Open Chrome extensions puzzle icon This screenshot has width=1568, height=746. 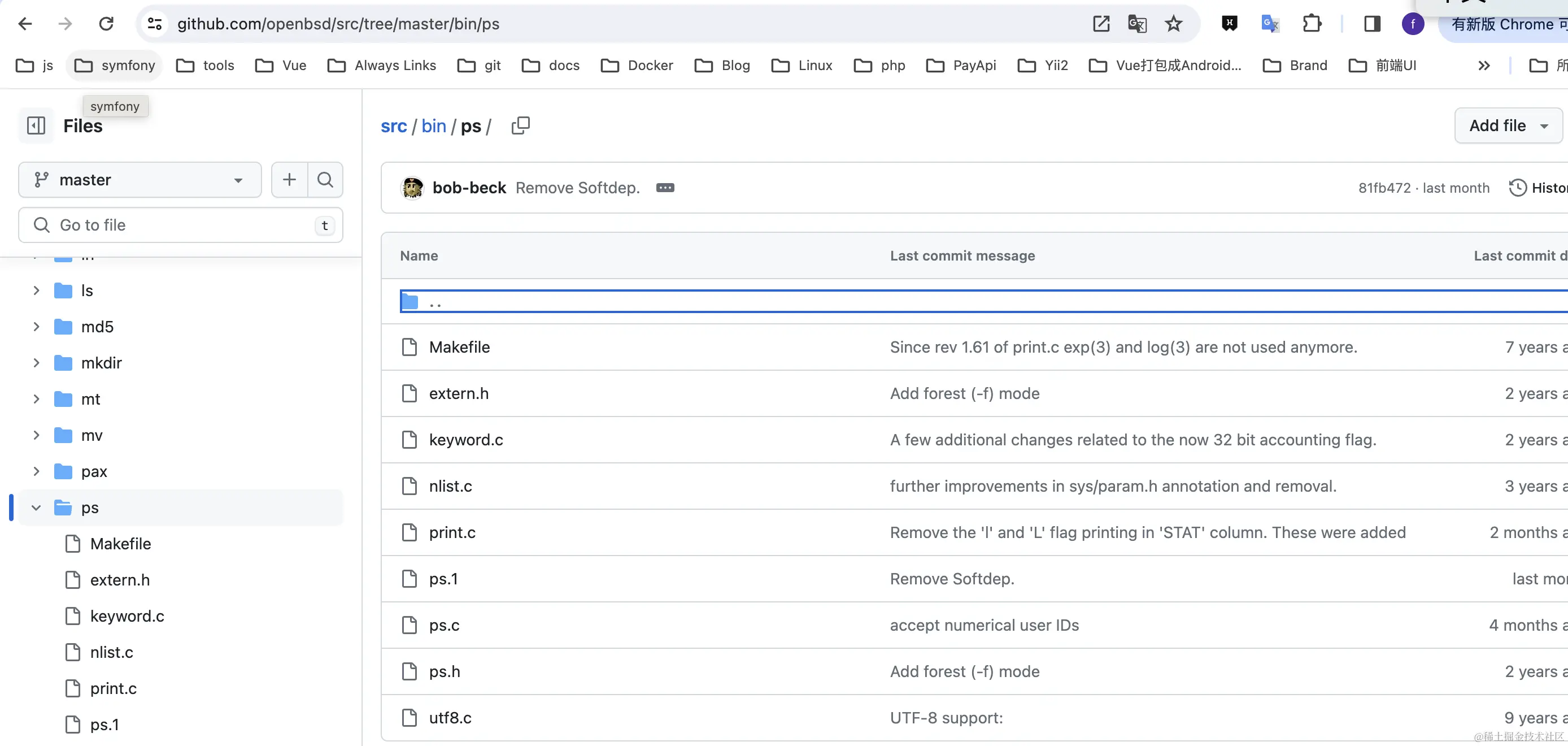(x=1312, y=24)
